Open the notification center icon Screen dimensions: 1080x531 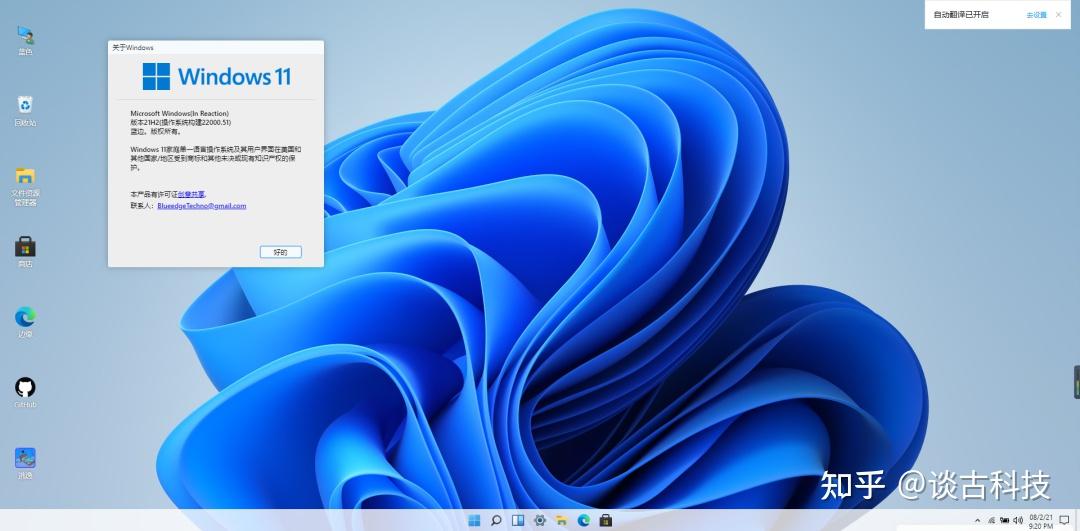coord(1064,520)
